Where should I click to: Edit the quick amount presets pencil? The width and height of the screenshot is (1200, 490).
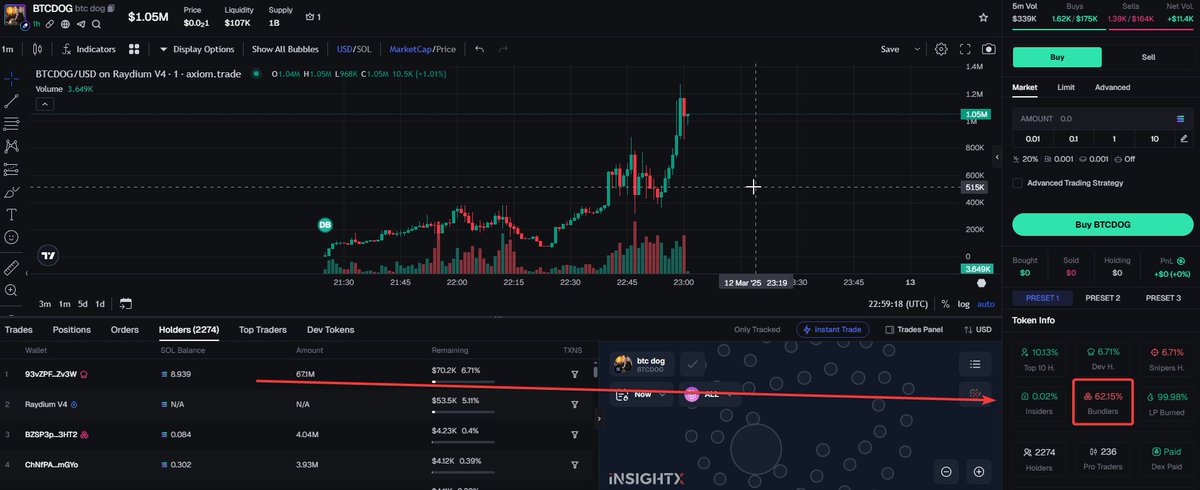tap(1184, 138)
